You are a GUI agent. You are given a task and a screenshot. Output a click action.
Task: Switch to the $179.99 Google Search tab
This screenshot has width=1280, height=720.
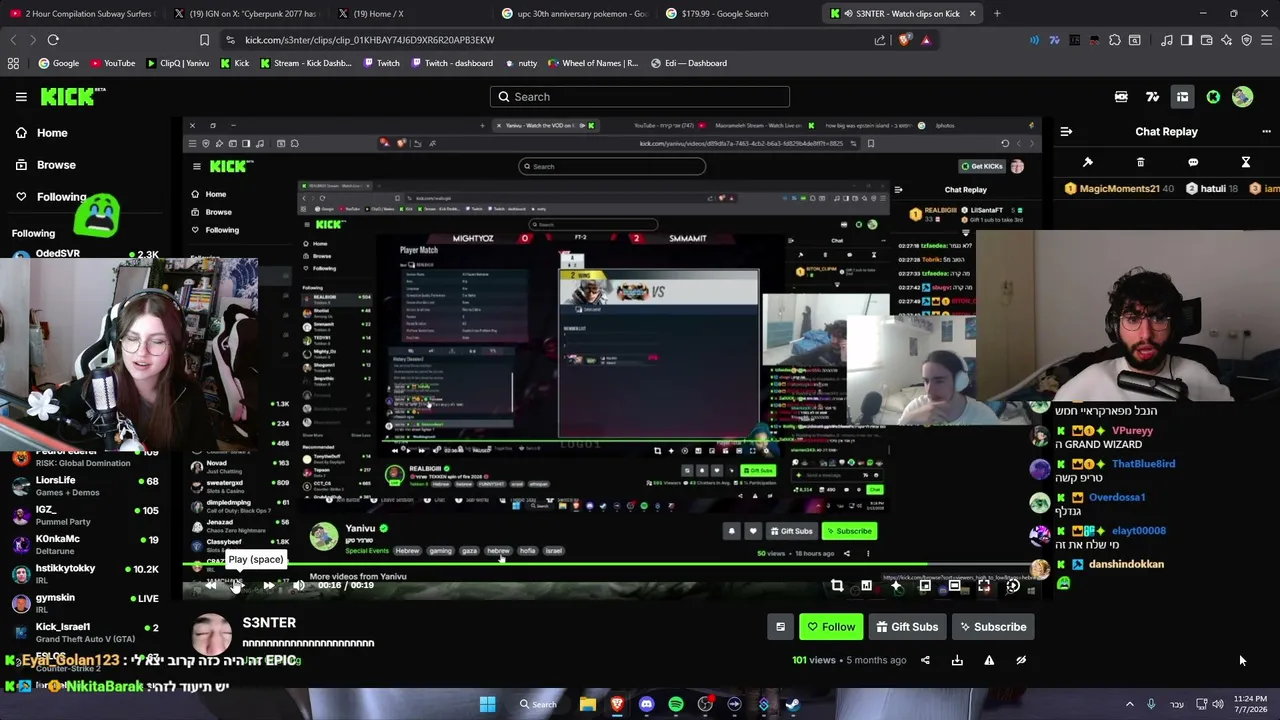pyautogui.click(x=737, y=14)
